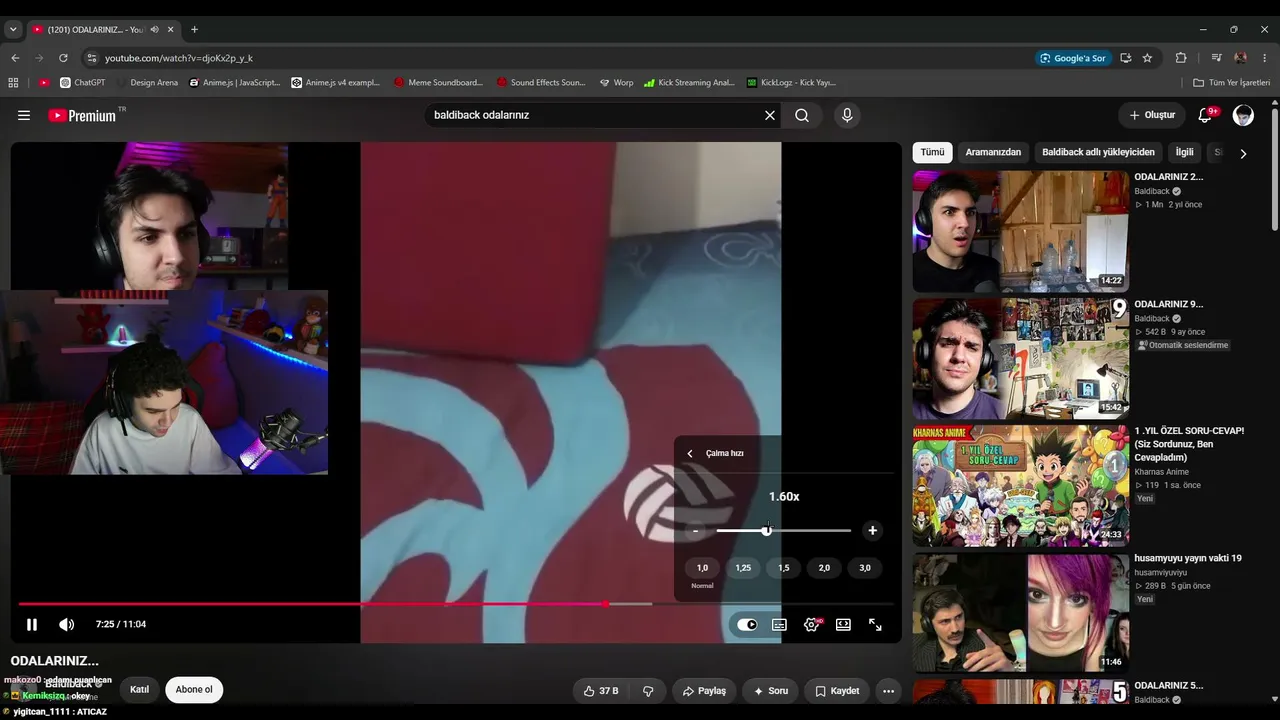Increase playback speed with the plus button
The width and height of the screenshot is (1280, 720).
(872, 531)
